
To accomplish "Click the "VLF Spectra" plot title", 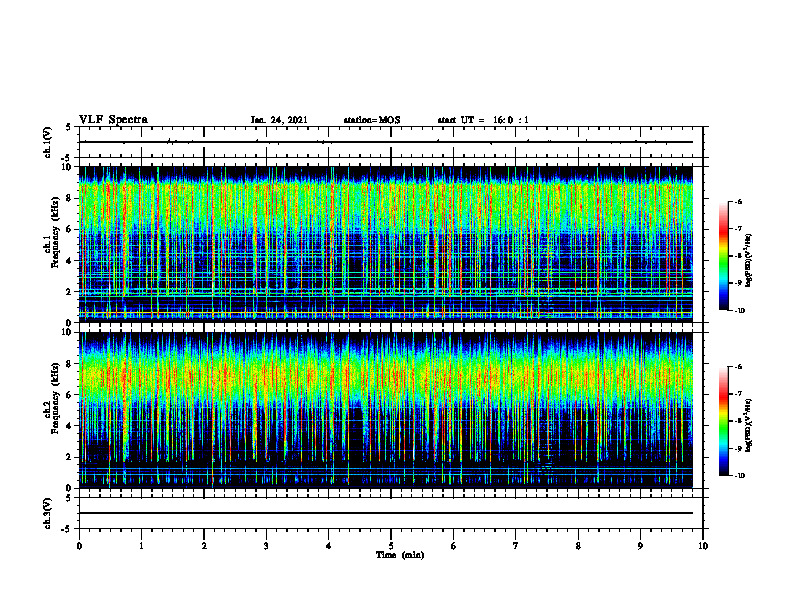I will (x=113, y=120).
